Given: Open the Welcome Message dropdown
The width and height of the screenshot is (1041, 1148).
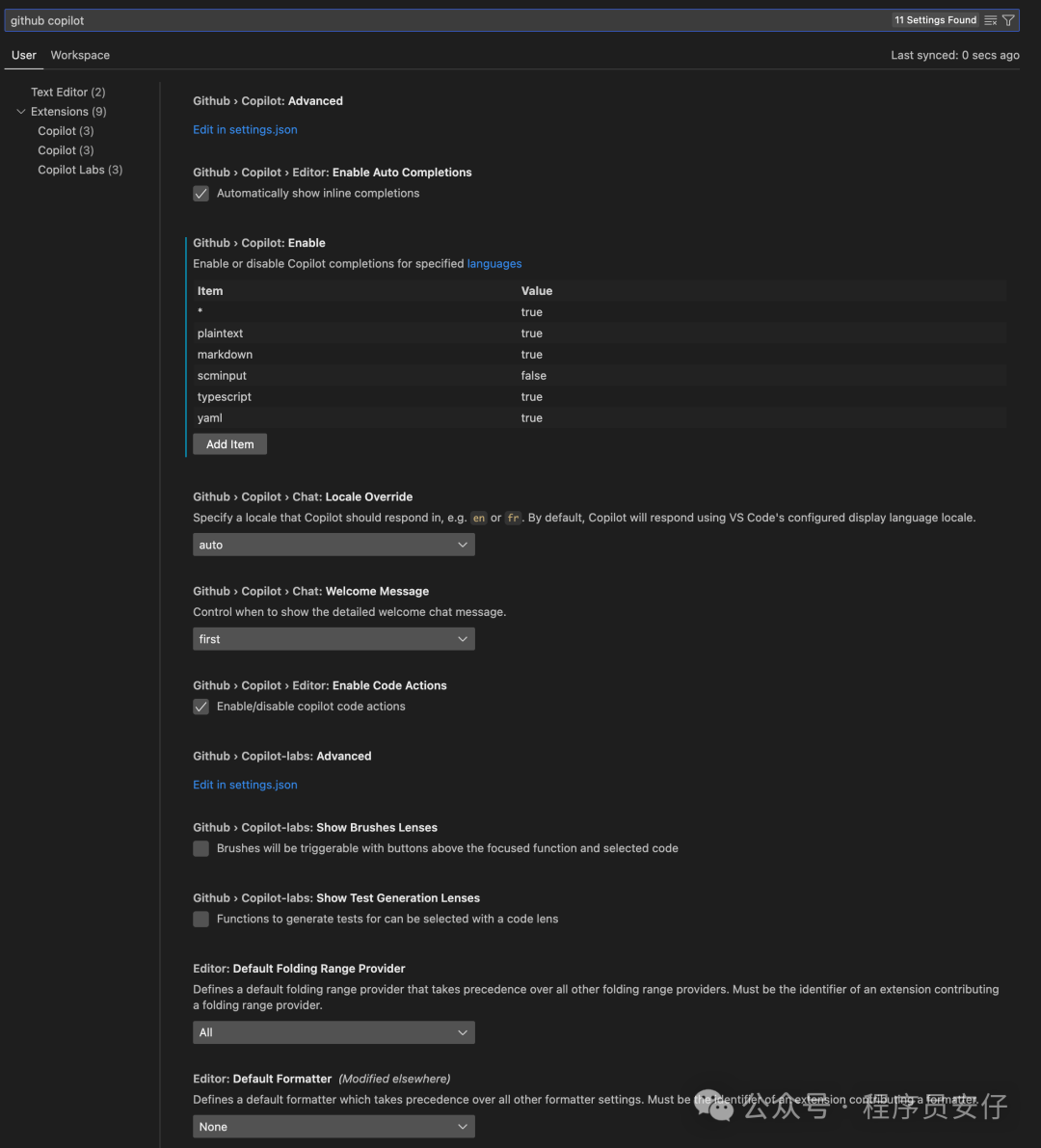Looking at the screenshot, I should (x=334, y=639).
